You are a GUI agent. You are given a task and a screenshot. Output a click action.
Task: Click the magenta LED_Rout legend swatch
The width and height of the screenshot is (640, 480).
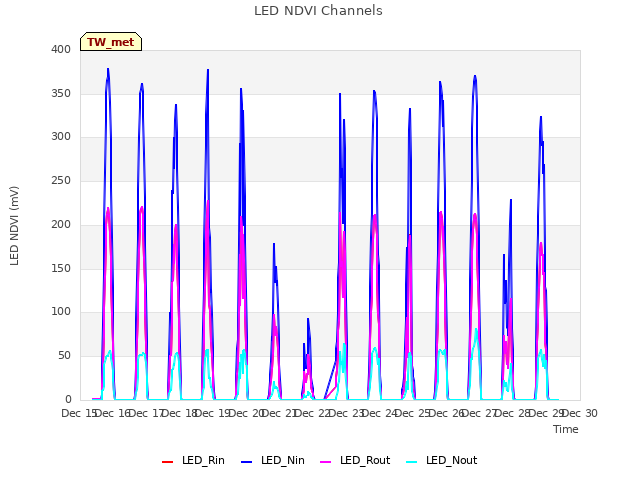pos(326,462)
